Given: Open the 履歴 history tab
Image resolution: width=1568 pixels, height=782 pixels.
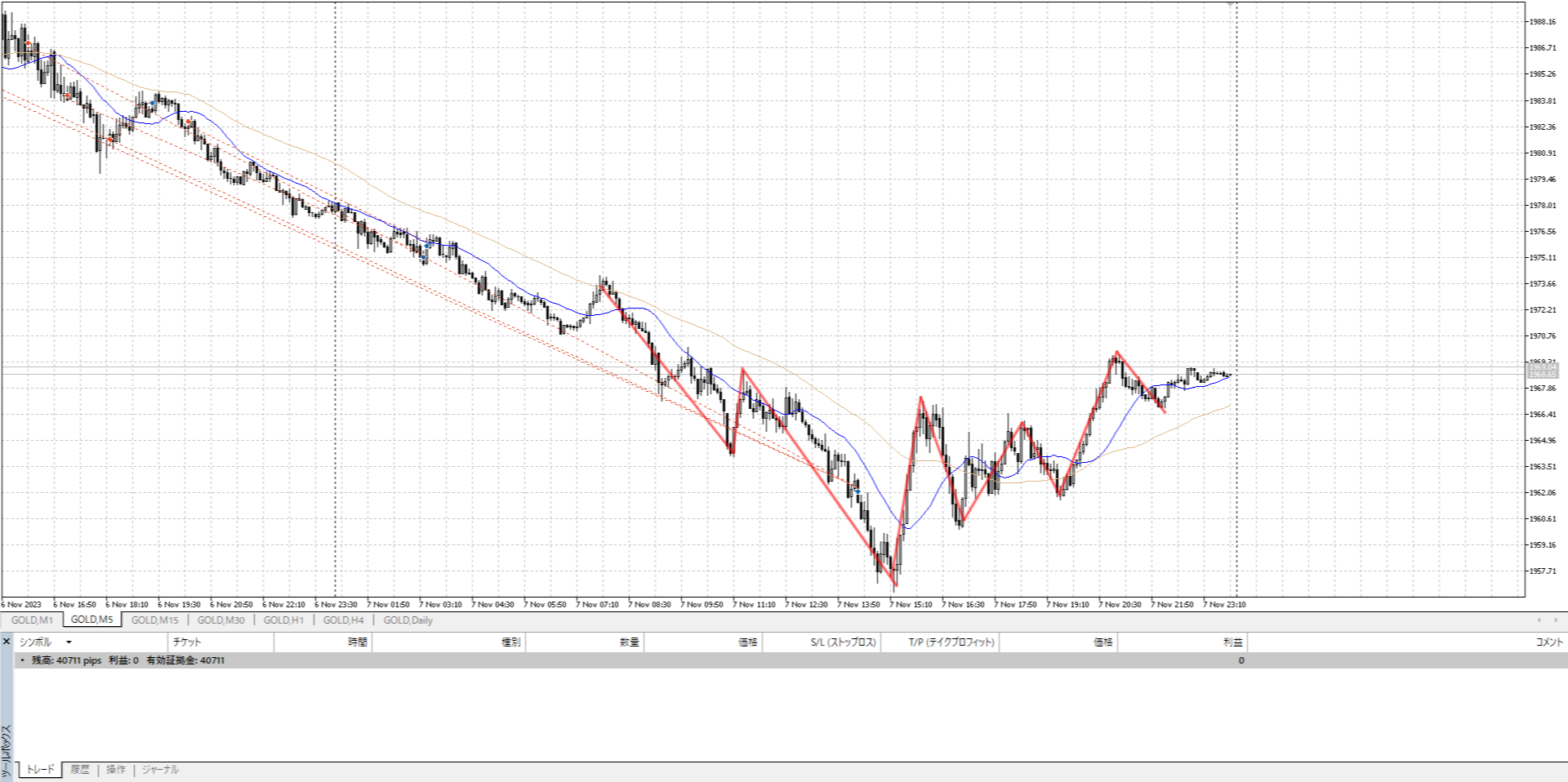Looking at the screenshot, I should 80,770.
